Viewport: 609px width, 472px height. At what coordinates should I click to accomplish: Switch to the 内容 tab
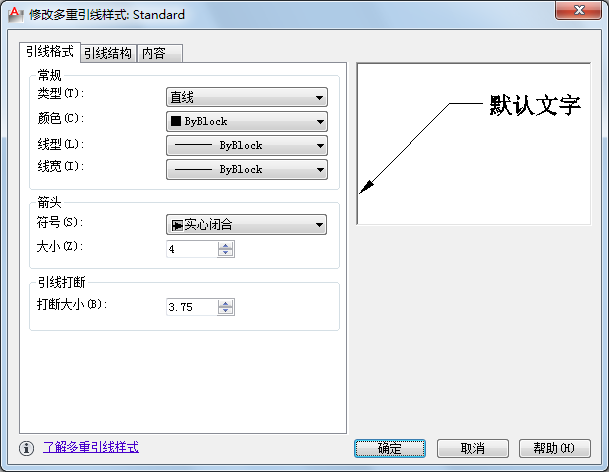159,53
